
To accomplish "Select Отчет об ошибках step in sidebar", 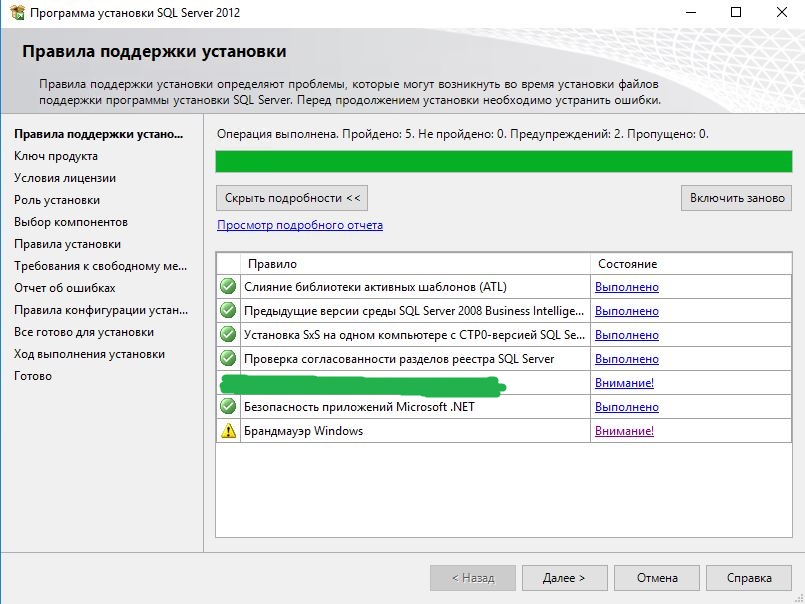I will click(65, 288).
